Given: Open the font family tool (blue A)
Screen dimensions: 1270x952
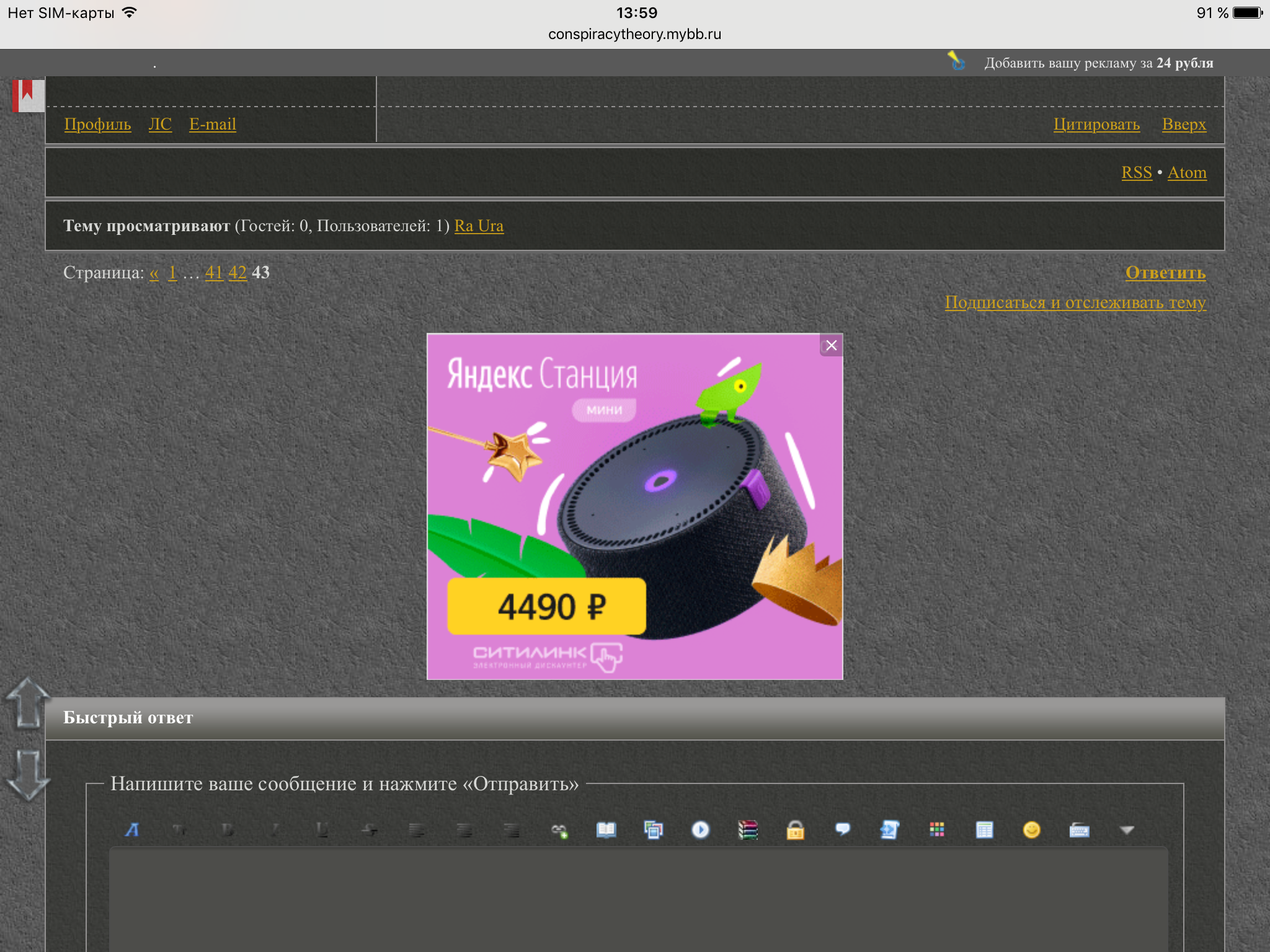Looking at the screenshot, I should pyautogui.click(x=132, y=830).
